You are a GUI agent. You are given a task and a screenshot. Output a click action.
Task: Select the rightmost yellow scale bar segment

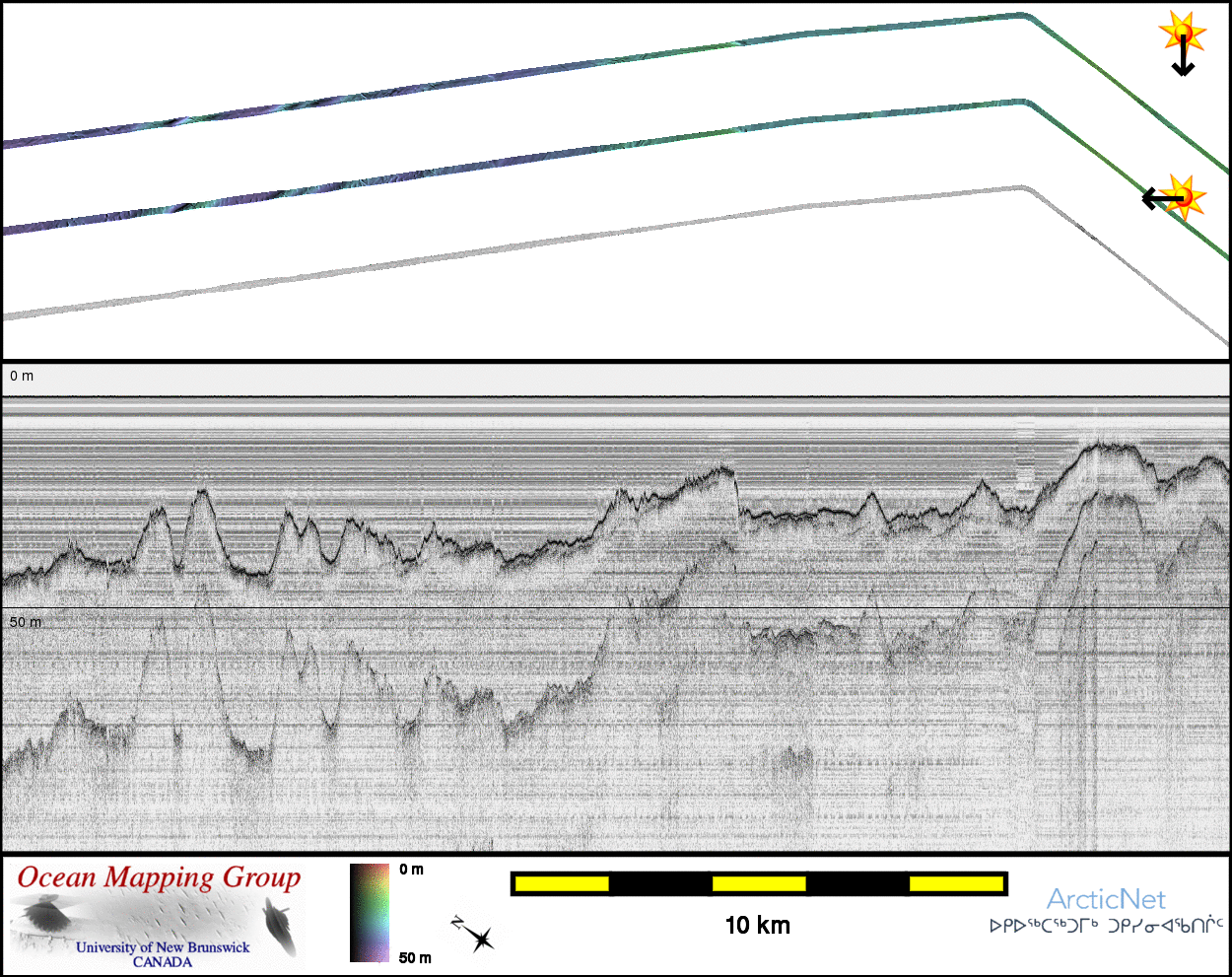955,884
